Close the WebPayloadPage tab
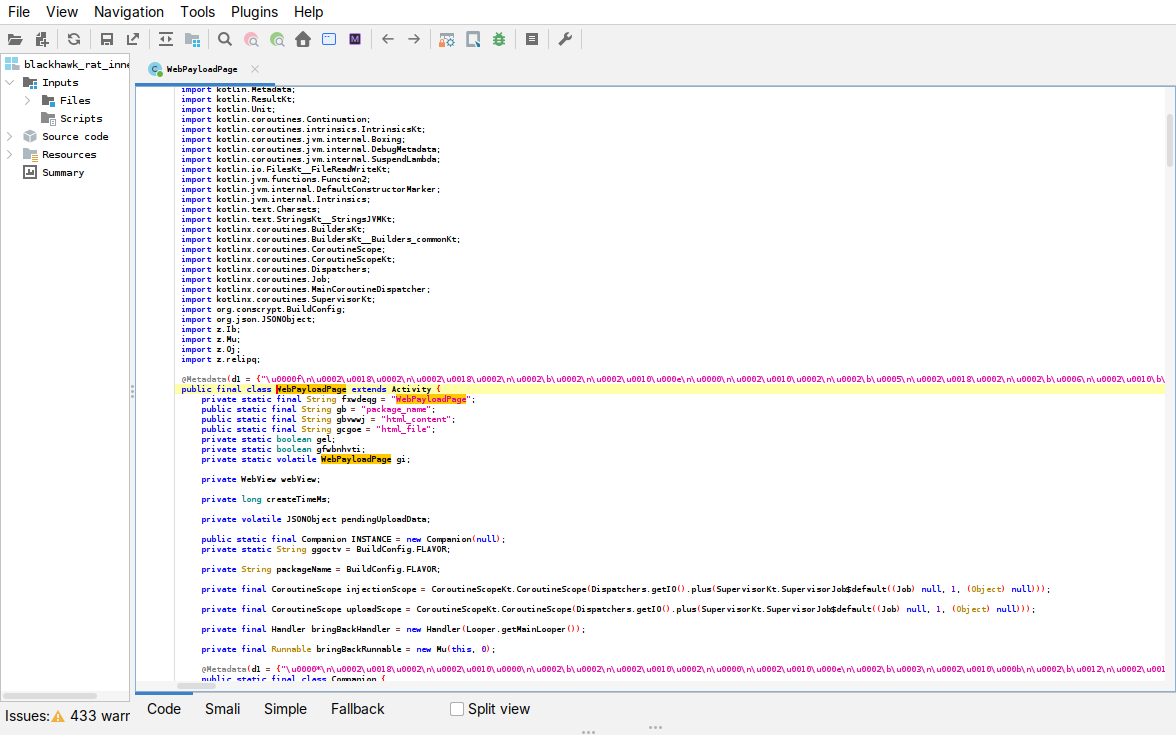This screenshot has height=735, width=1176. point(255,69)
